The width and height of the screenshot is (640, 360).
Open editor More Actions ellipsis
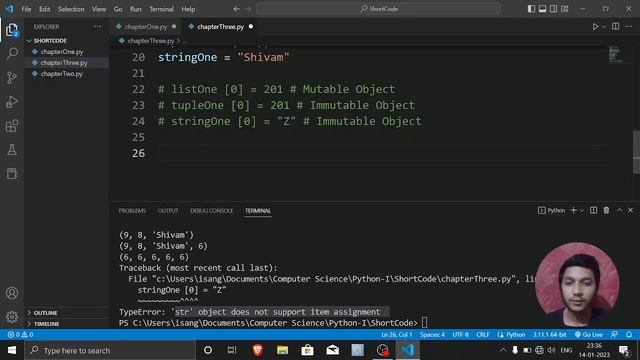[629, 27]
